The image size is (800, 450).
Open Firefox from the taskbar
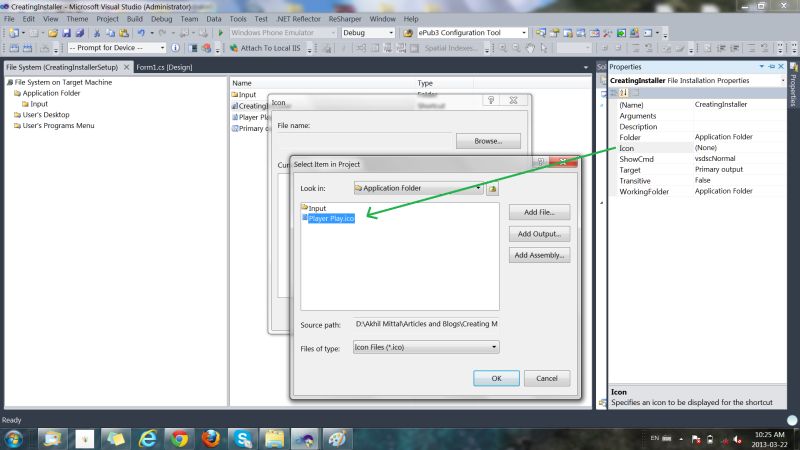pyautogui.click(x=211, y=439)
